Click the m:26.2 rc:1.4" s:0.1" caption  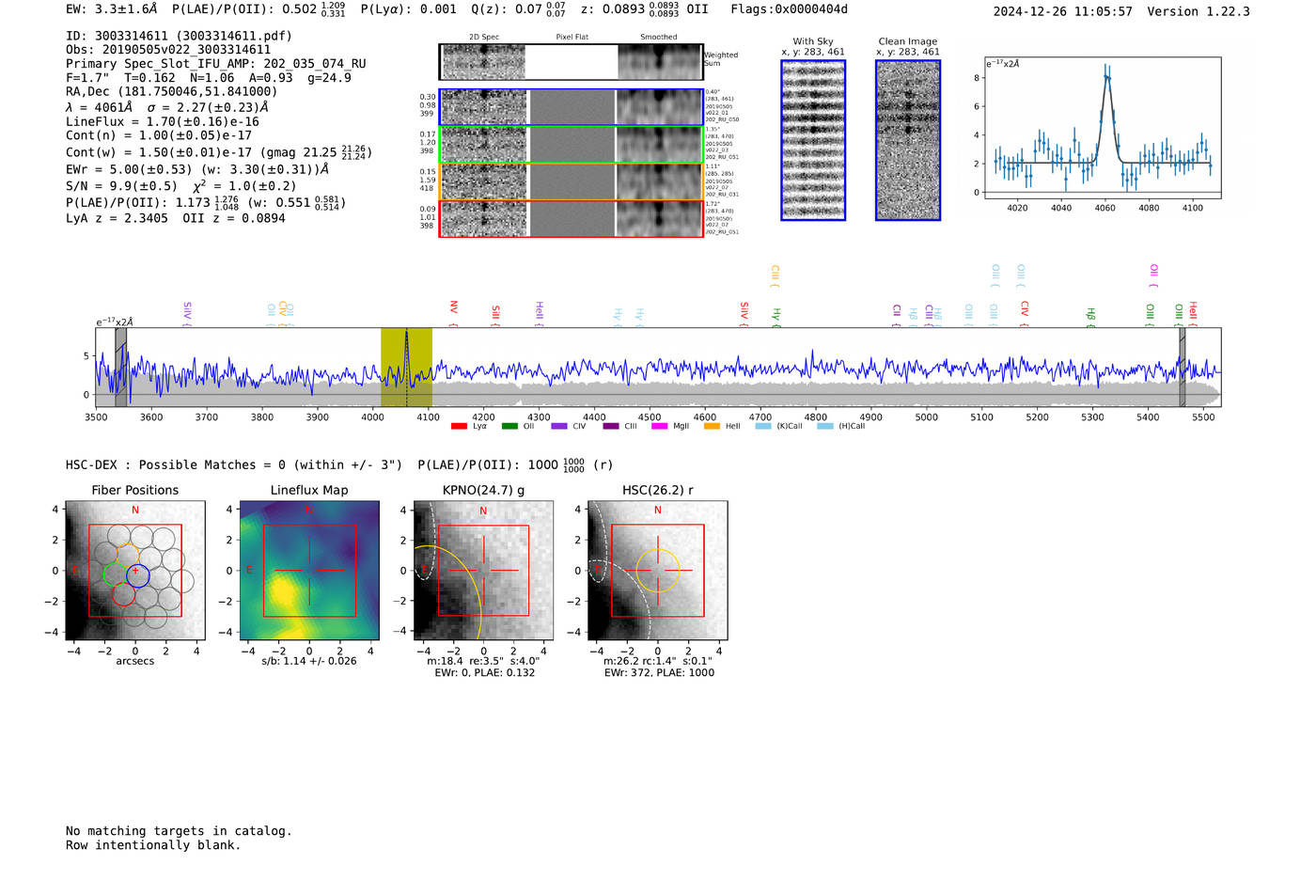(x=657, y=661)
